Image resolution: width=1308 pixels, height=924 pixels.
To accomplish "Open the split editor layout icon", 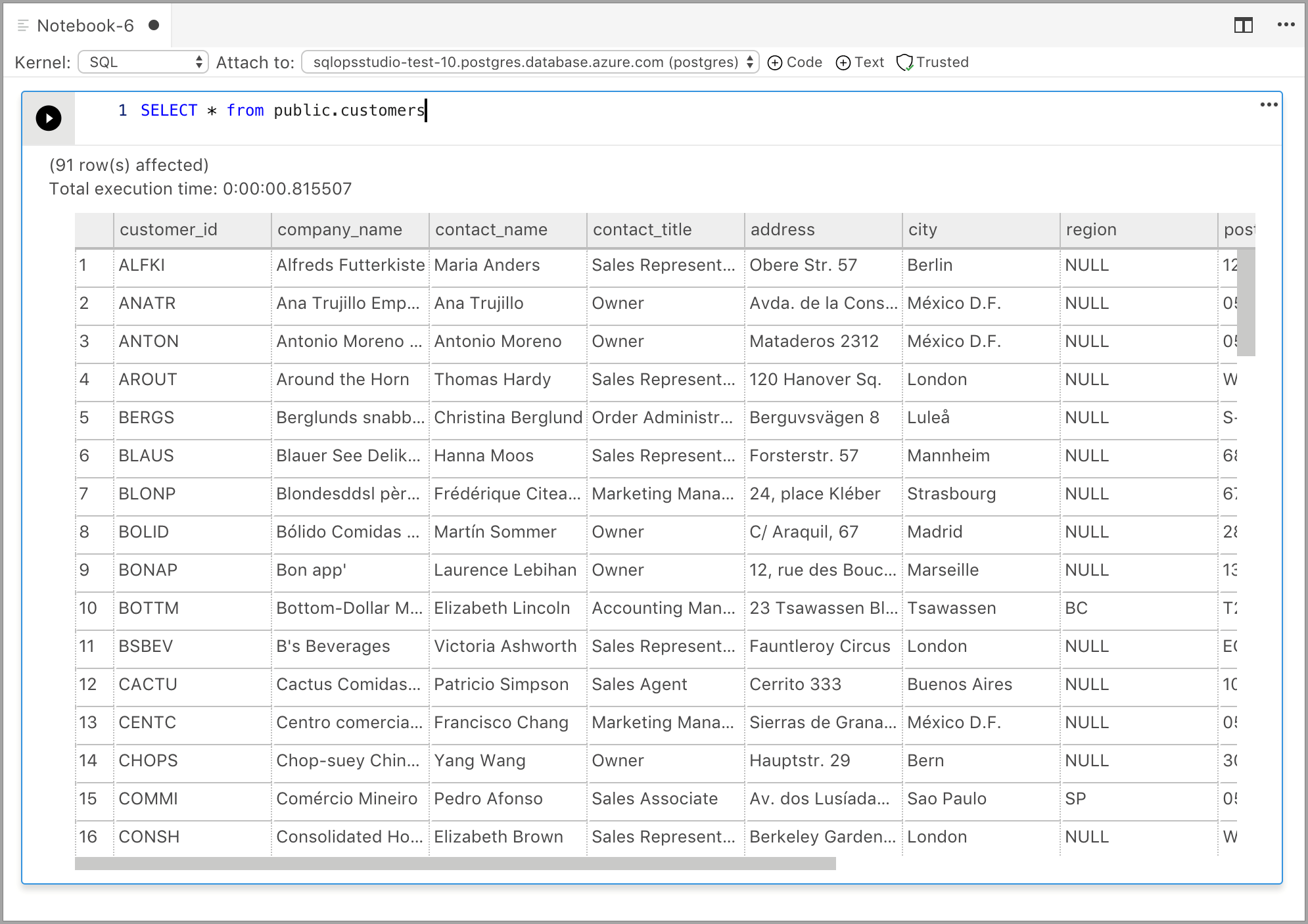I will coord(1243,26).
